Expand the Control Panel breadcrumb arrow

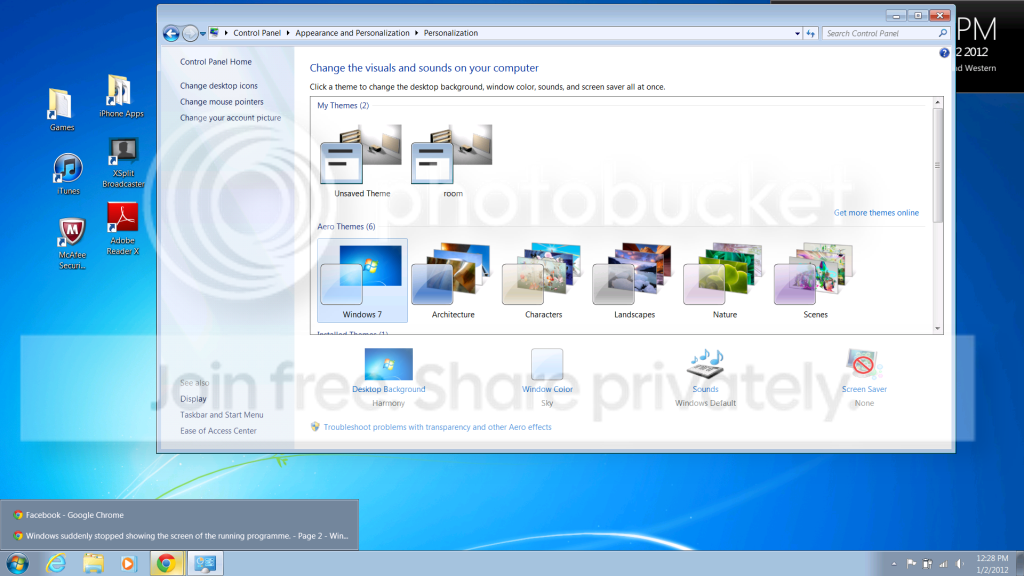click(288, 33)
